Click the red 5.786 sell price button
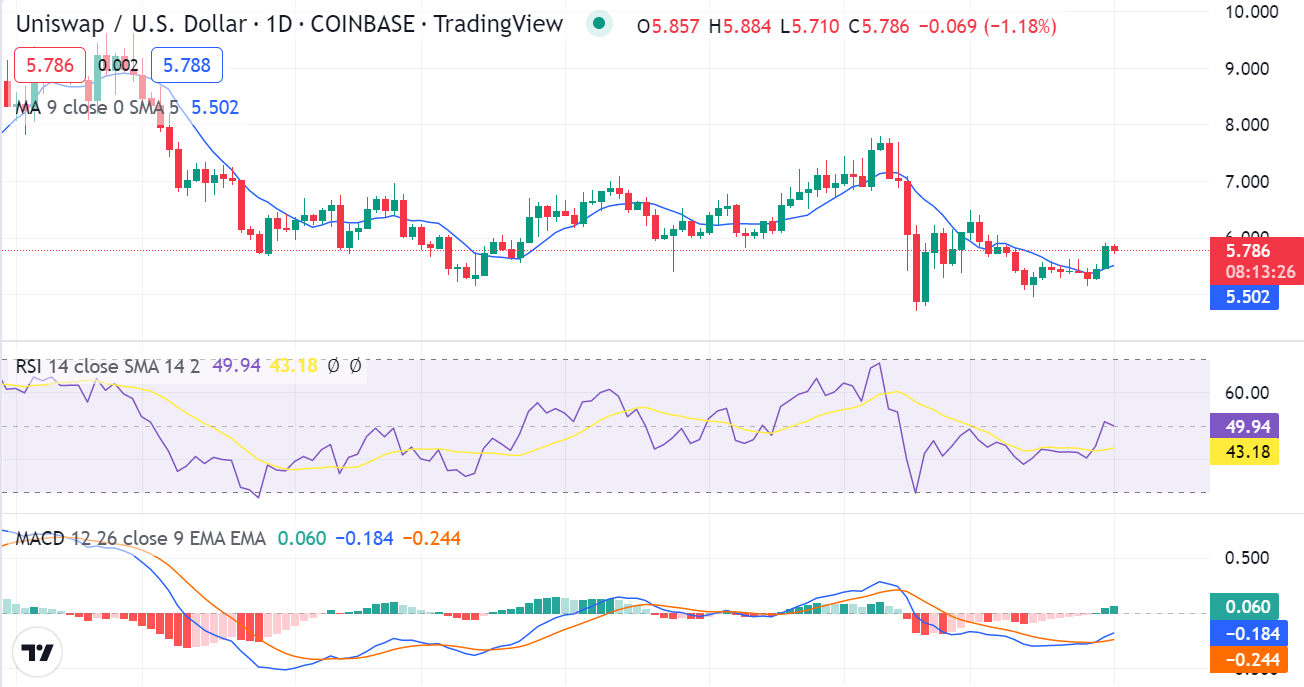 click(x=50, y=66)
